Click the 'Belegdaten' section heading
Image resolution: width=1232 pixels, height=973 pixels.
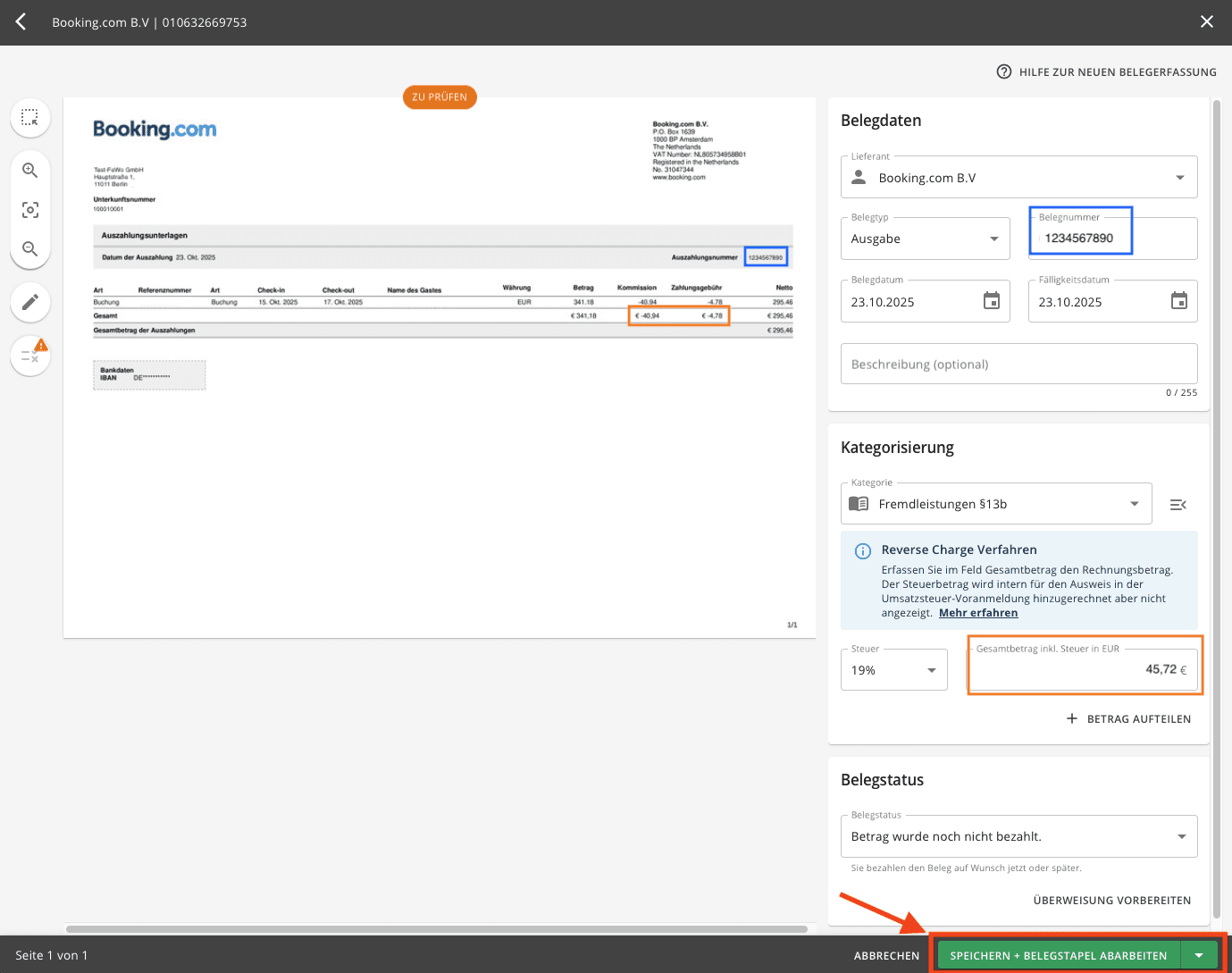pos(881,121)
